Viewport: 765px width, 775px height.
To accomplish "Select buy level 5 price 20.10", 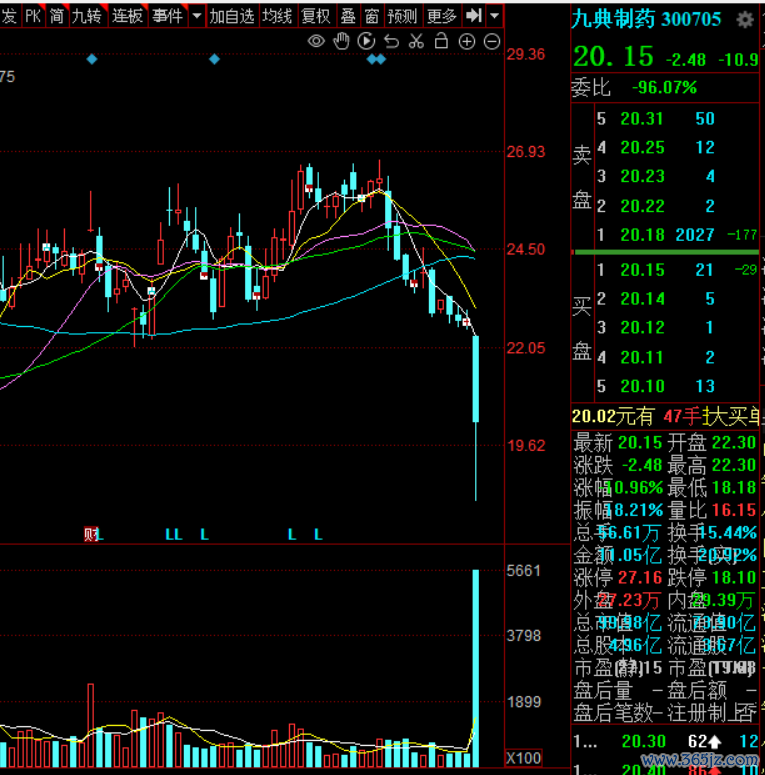I will click(x=642, y=386).
